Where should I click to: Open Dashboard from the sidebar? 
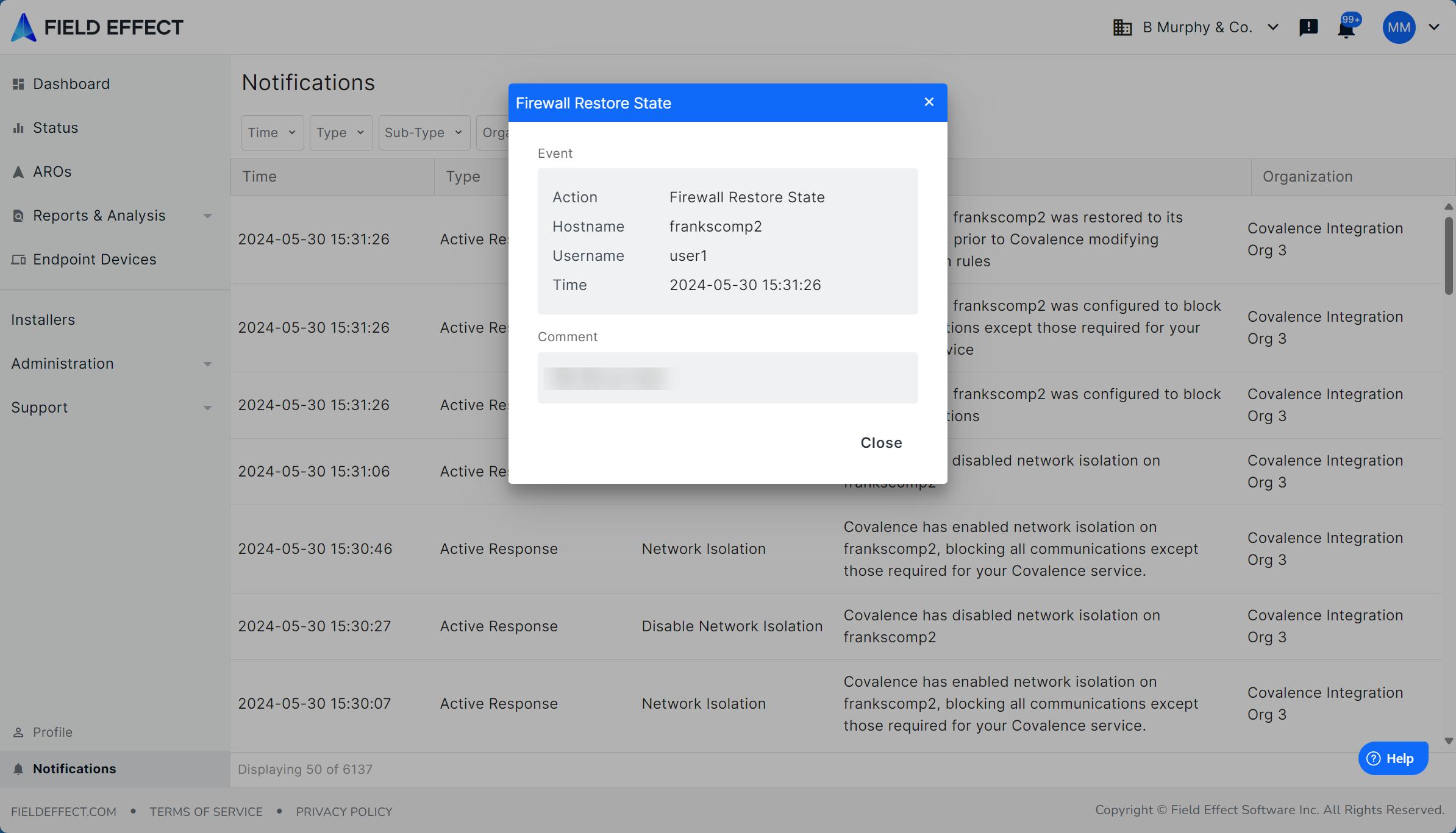click(x=71, y=84)
